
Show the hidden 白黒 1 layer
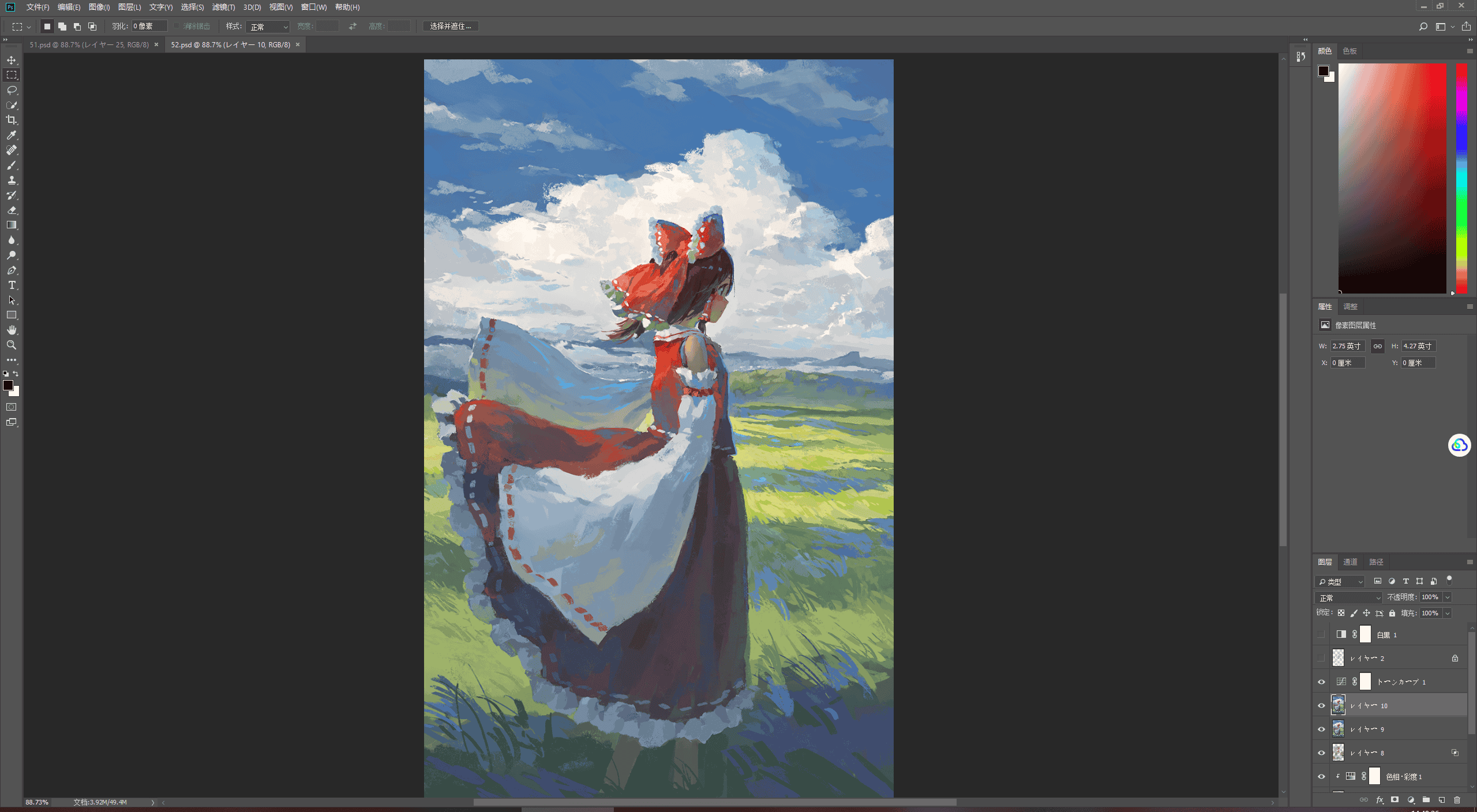click(x=1321, y=634)
